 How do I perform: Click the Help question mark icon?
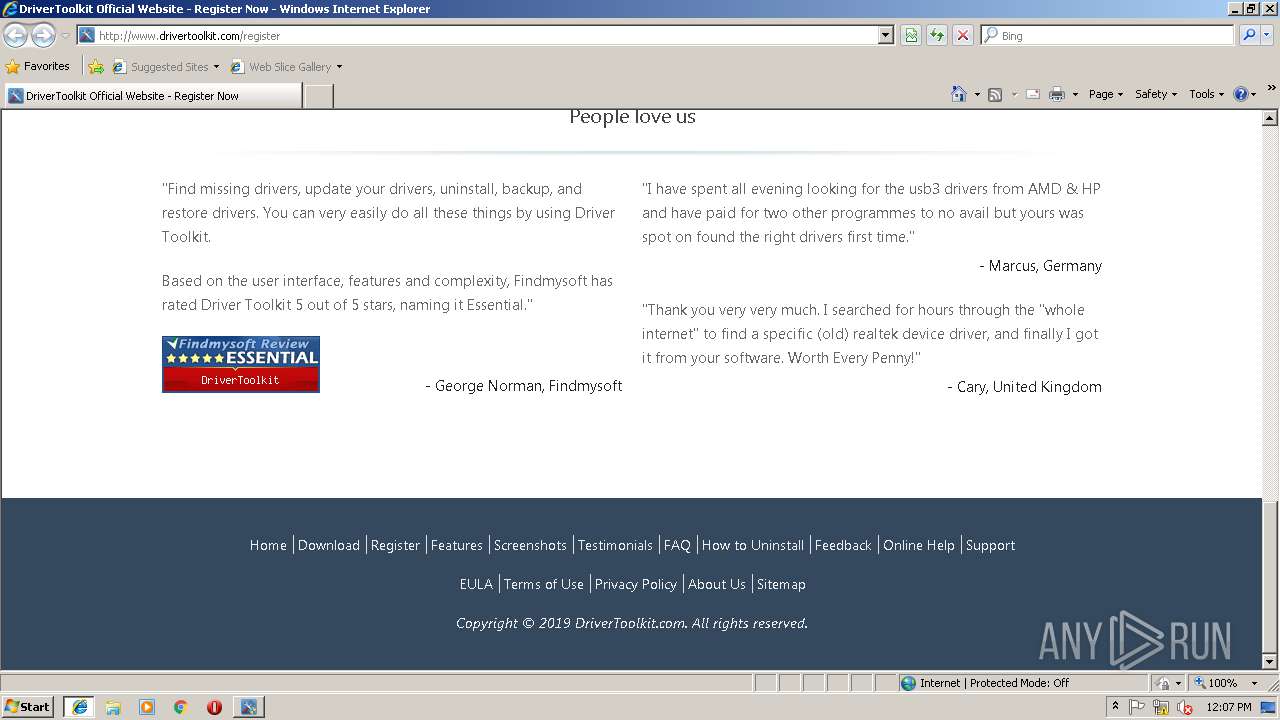click(x=1241, y=94)
